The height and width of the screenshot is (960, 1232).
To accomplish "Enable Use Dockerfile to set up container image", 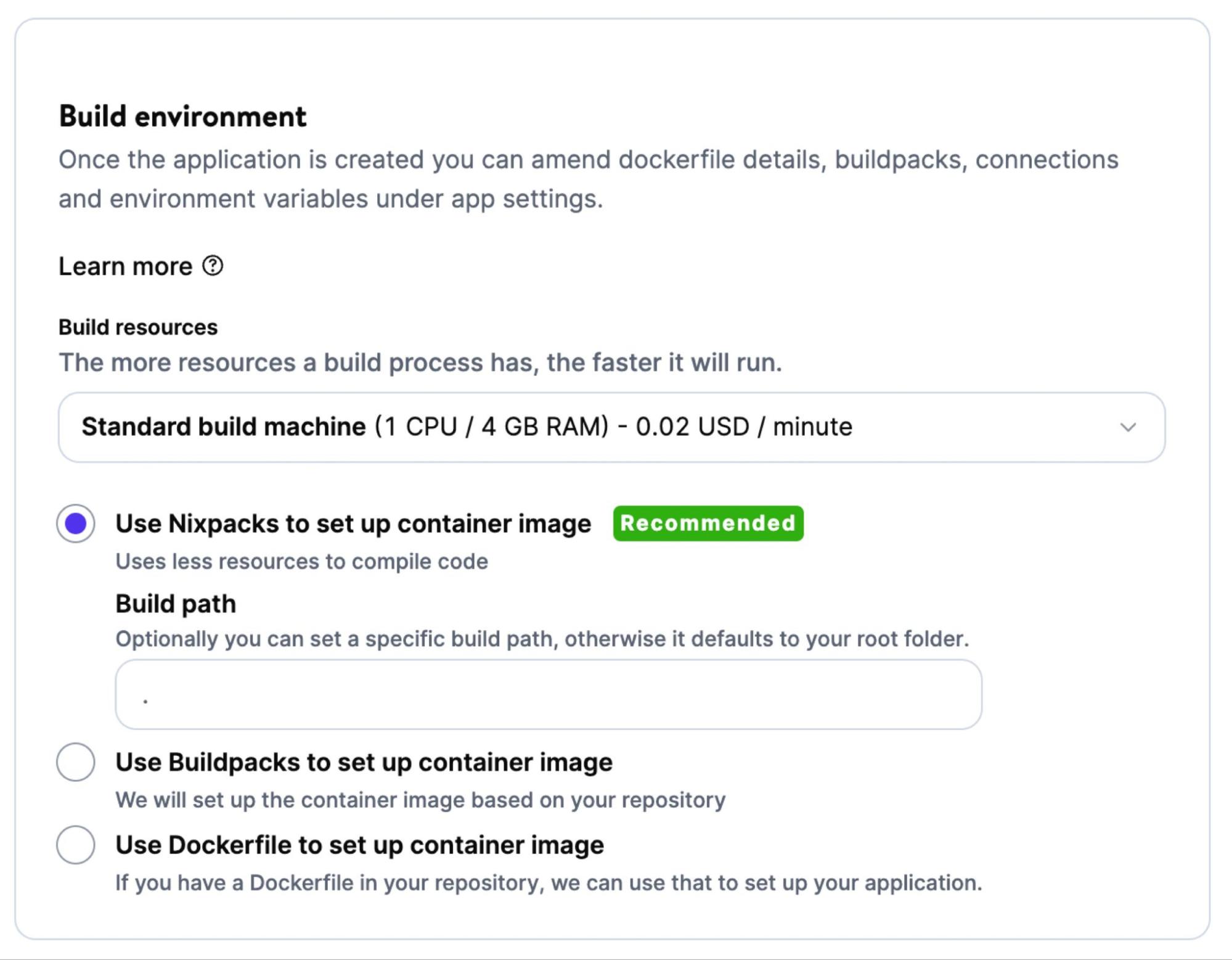I will coord(359,845).
